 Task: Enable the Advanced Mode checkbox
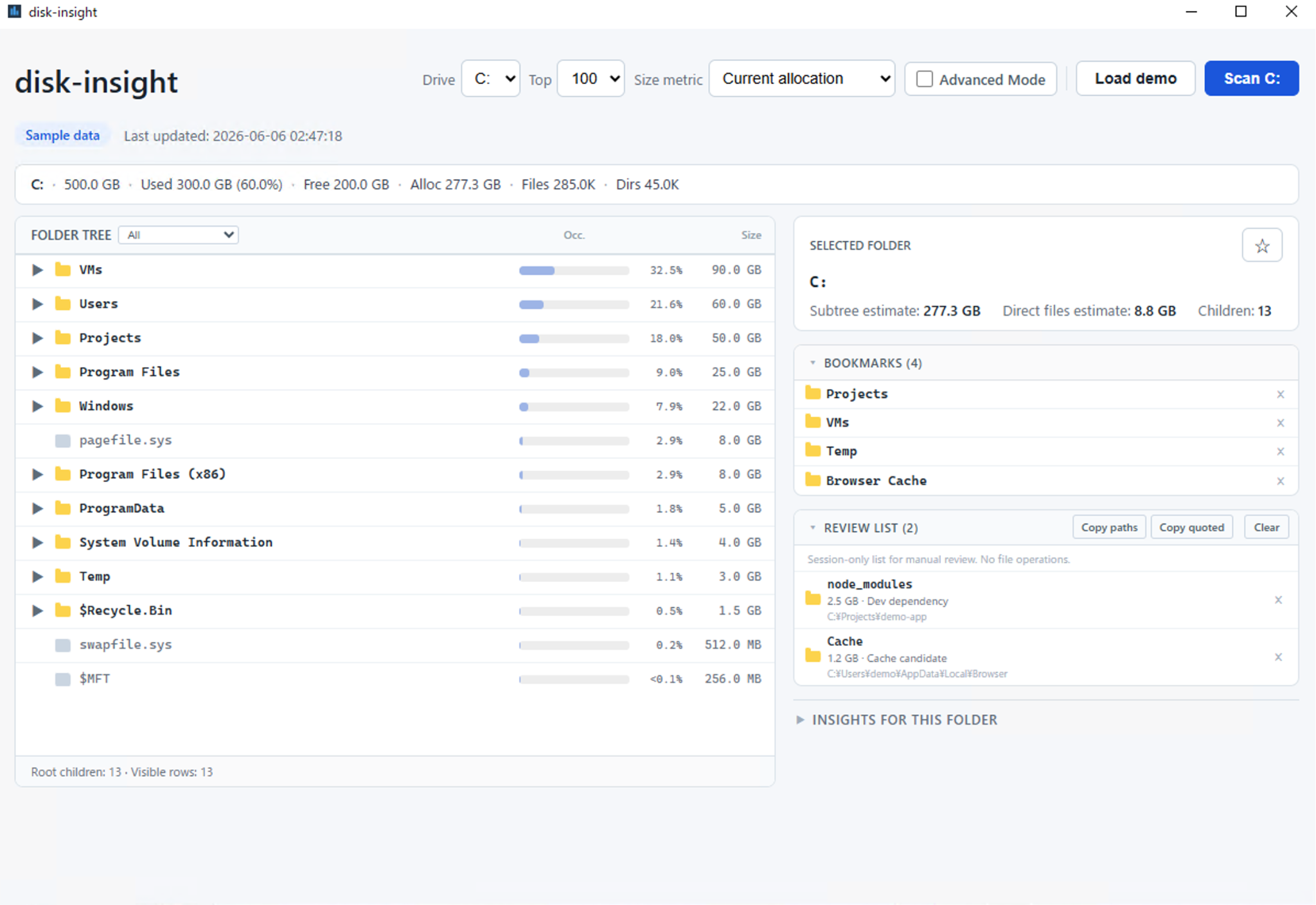[x=924, y=79]
